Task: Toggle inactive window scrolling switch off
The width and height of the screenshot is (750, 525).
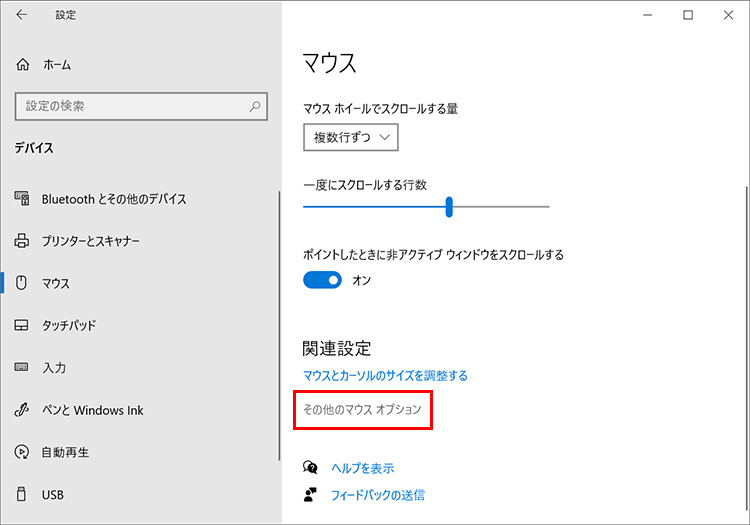Action: point(323,281)
